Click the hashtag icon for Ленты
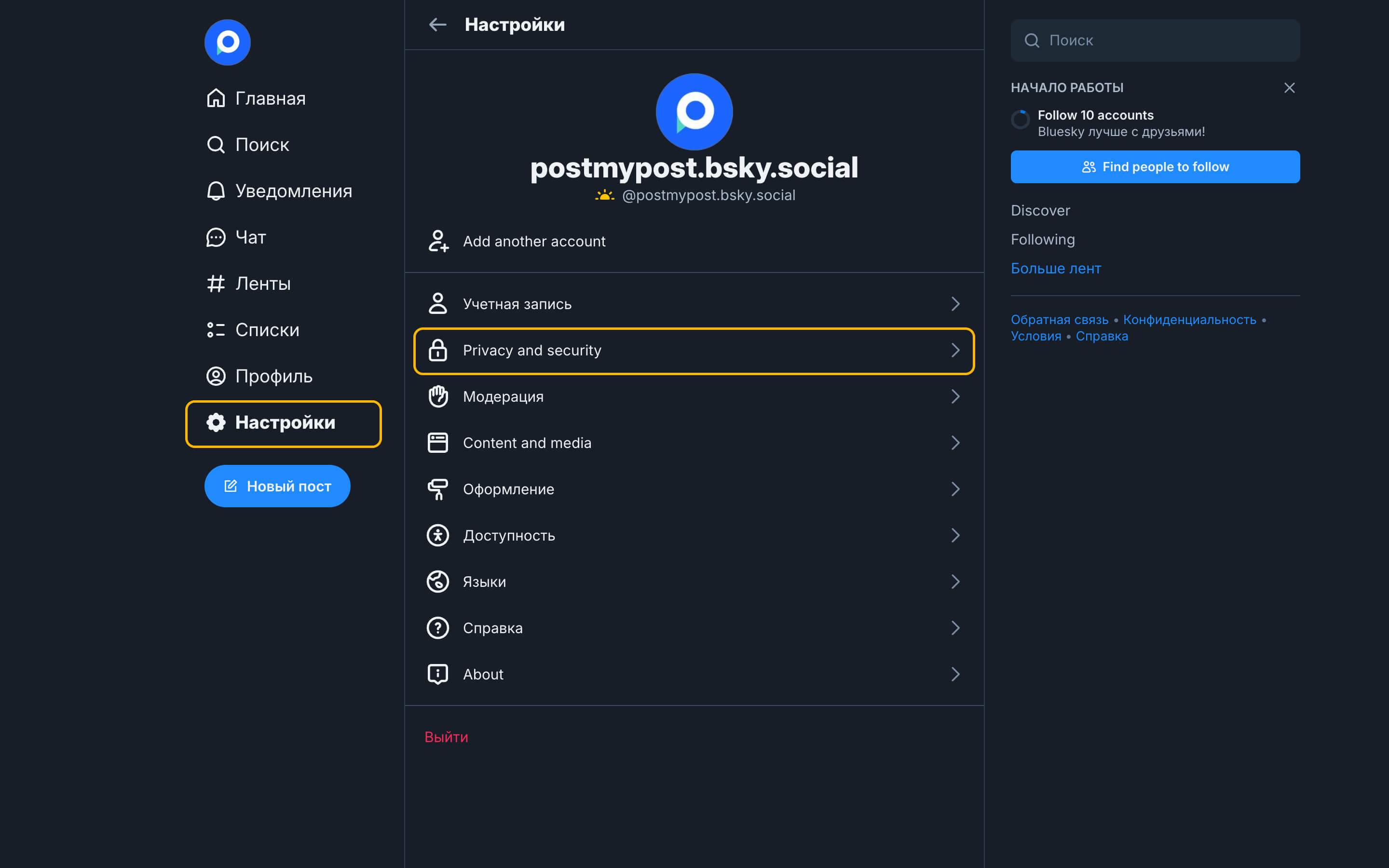 (216, 284)
